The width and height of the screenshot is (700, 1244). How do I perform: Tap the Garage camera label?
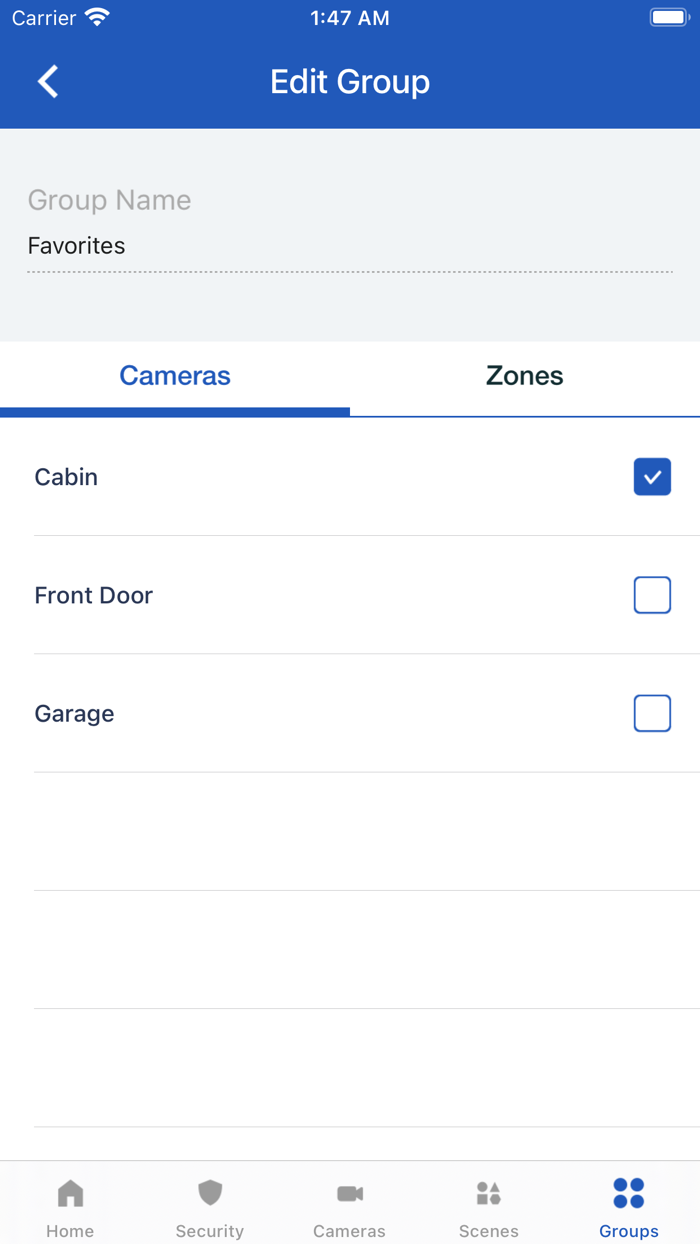coord(74,713)
